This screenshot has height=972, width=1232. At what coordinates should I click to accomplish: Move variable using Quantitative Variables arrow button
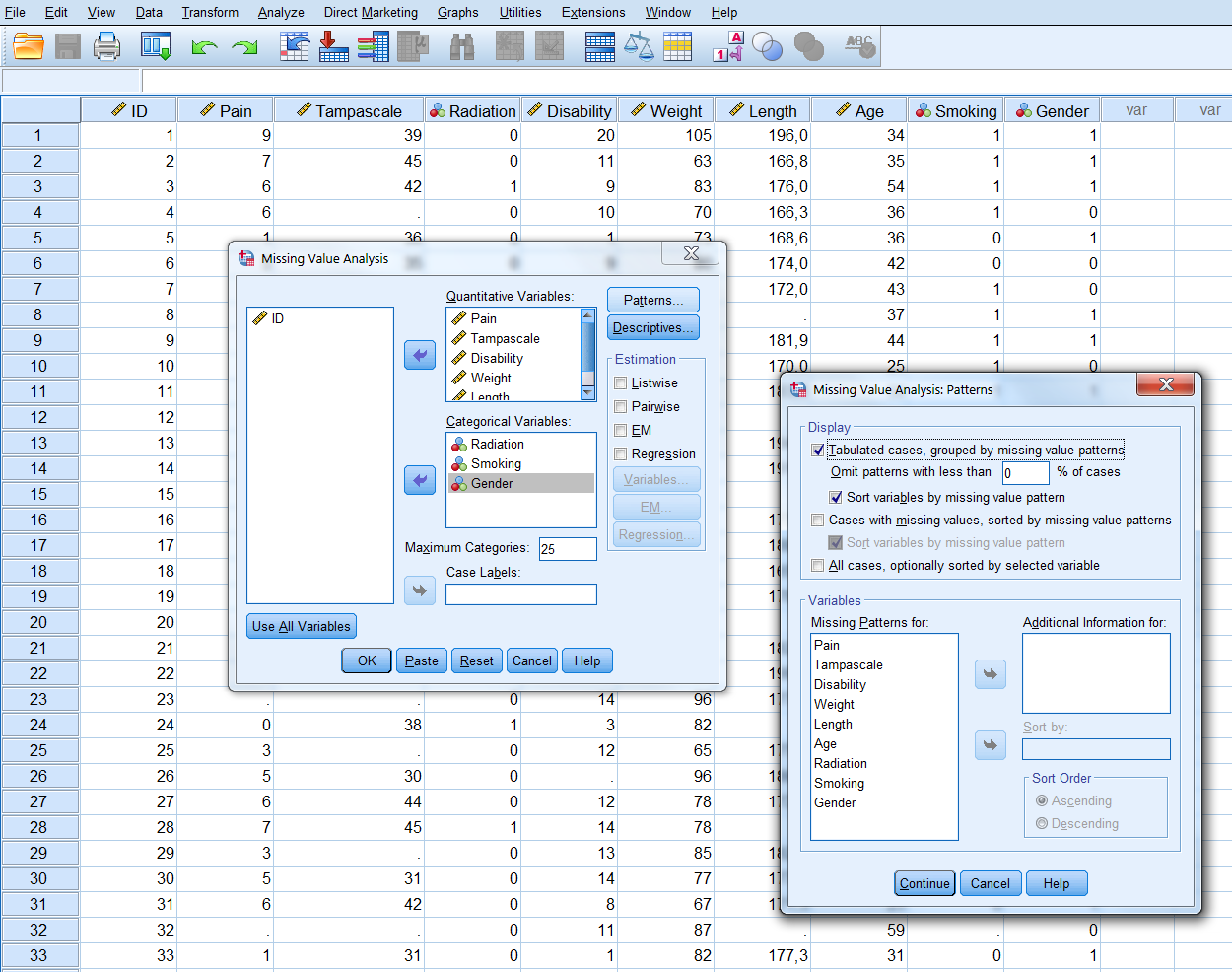click(x=420, y=355)
